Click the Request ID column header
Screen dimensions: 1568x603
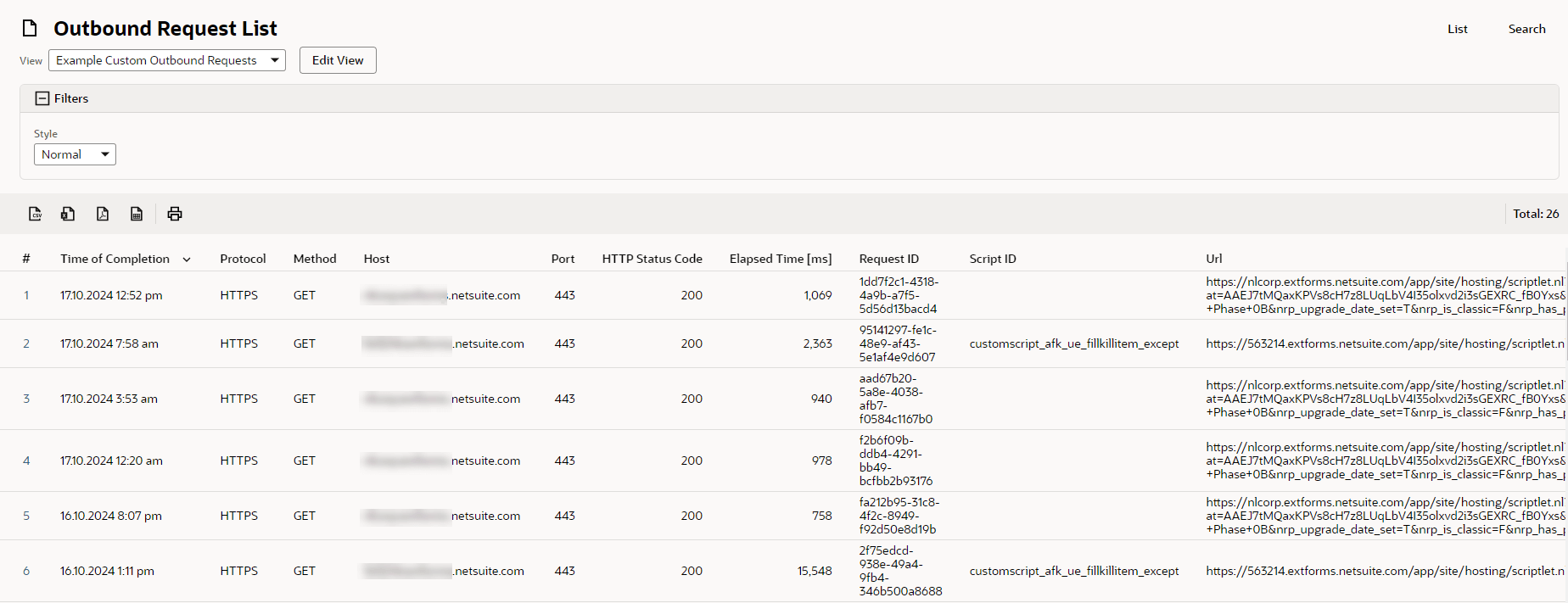(x=889, y=259)
